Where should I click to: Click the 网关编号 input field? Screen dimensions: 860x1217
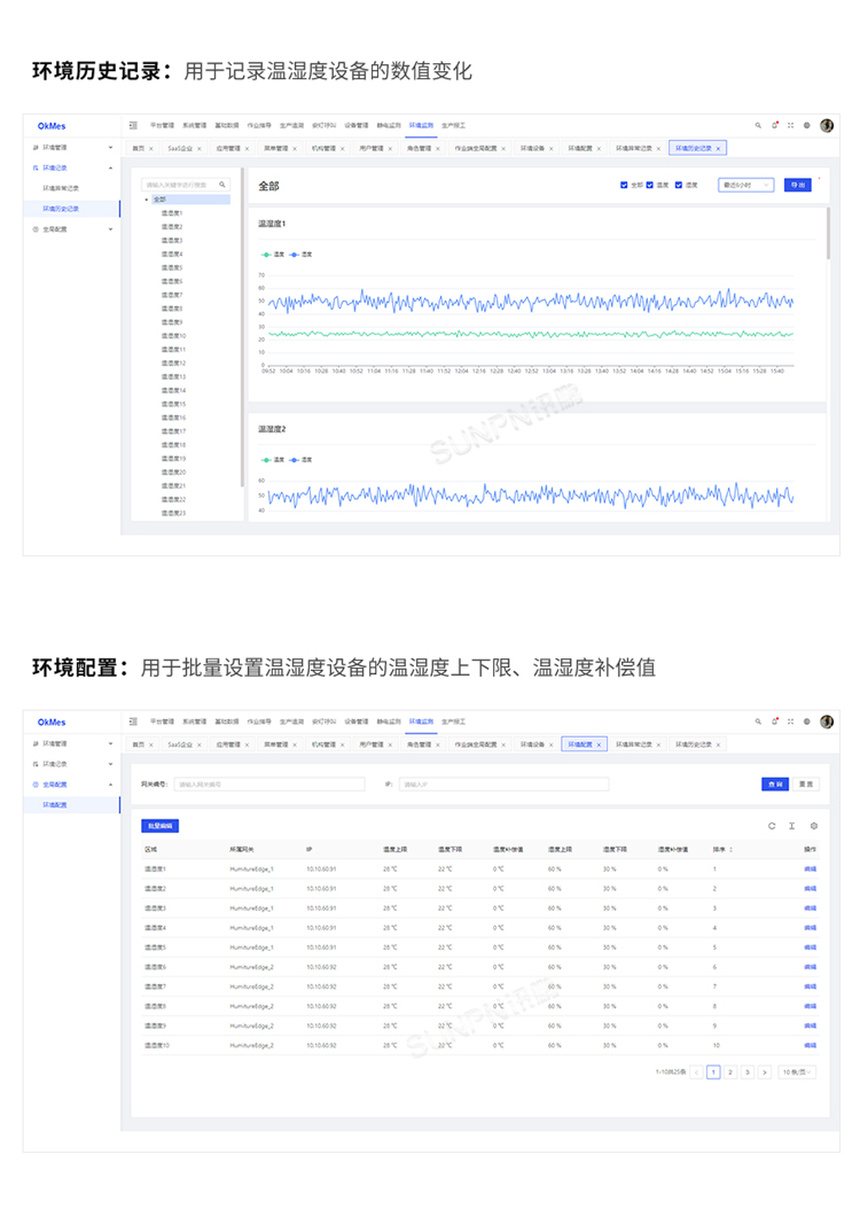269,785
